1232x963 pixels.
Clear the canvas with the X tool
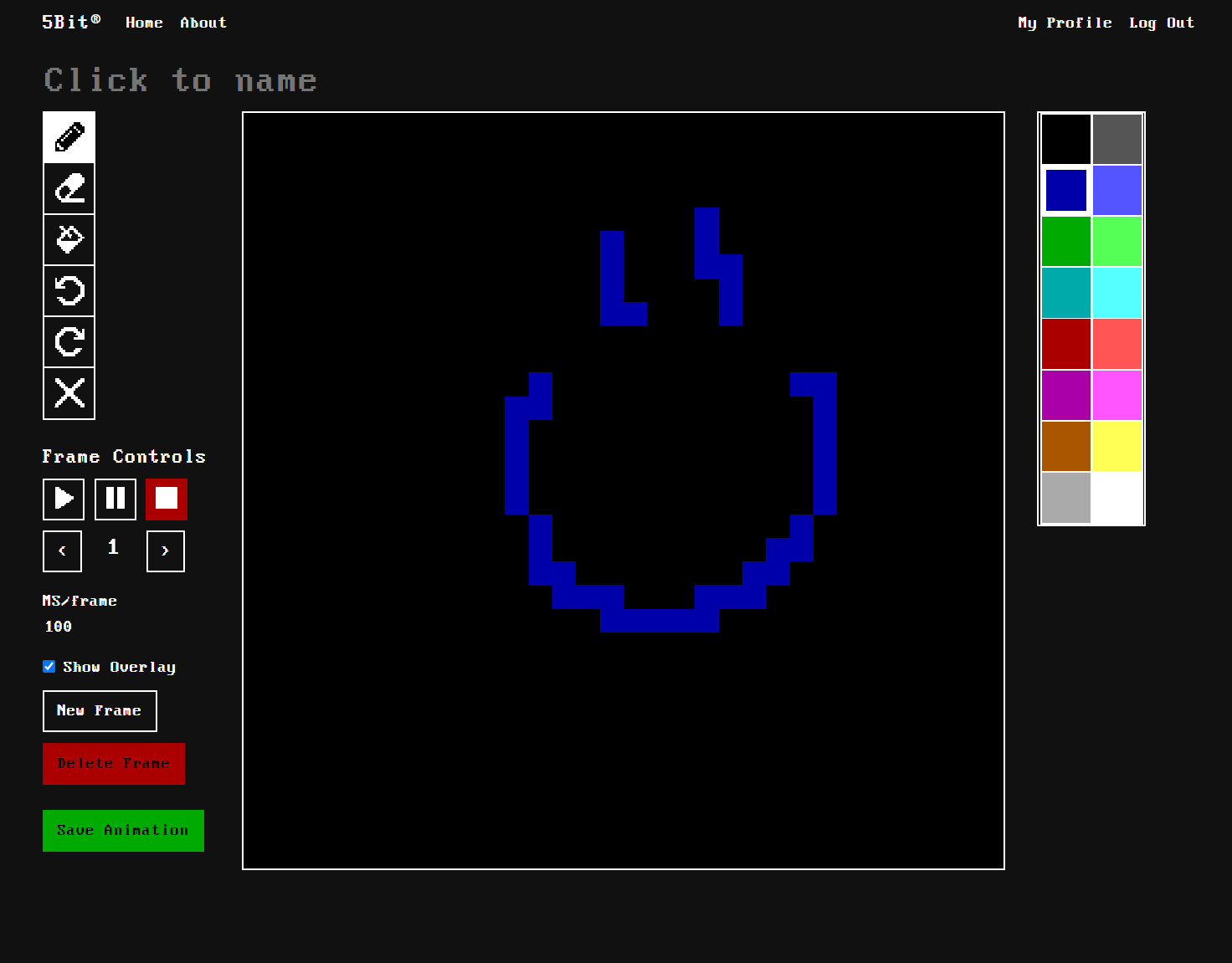[x=69, y=392]
